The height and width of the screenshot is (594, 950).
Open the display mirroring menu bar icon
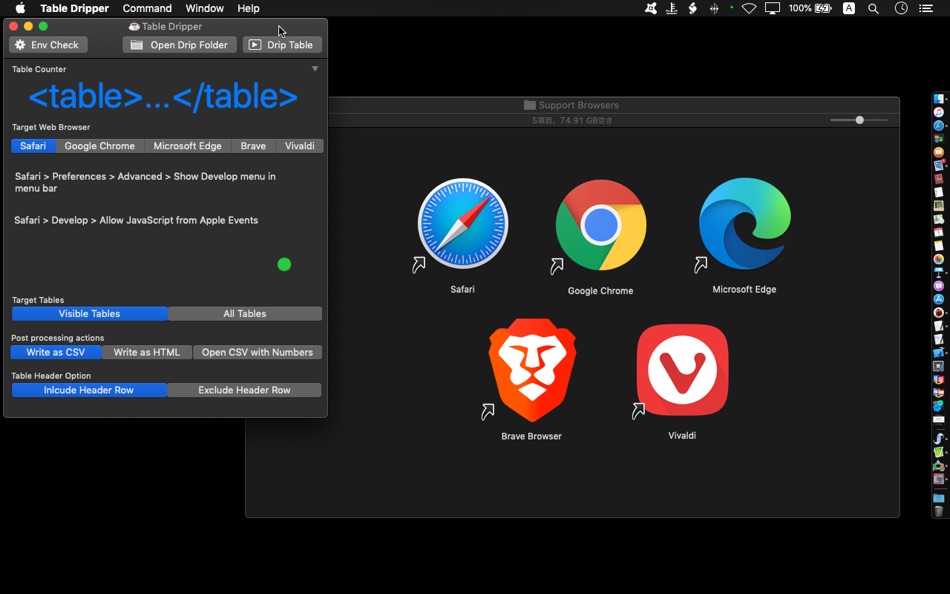[772, 8]
